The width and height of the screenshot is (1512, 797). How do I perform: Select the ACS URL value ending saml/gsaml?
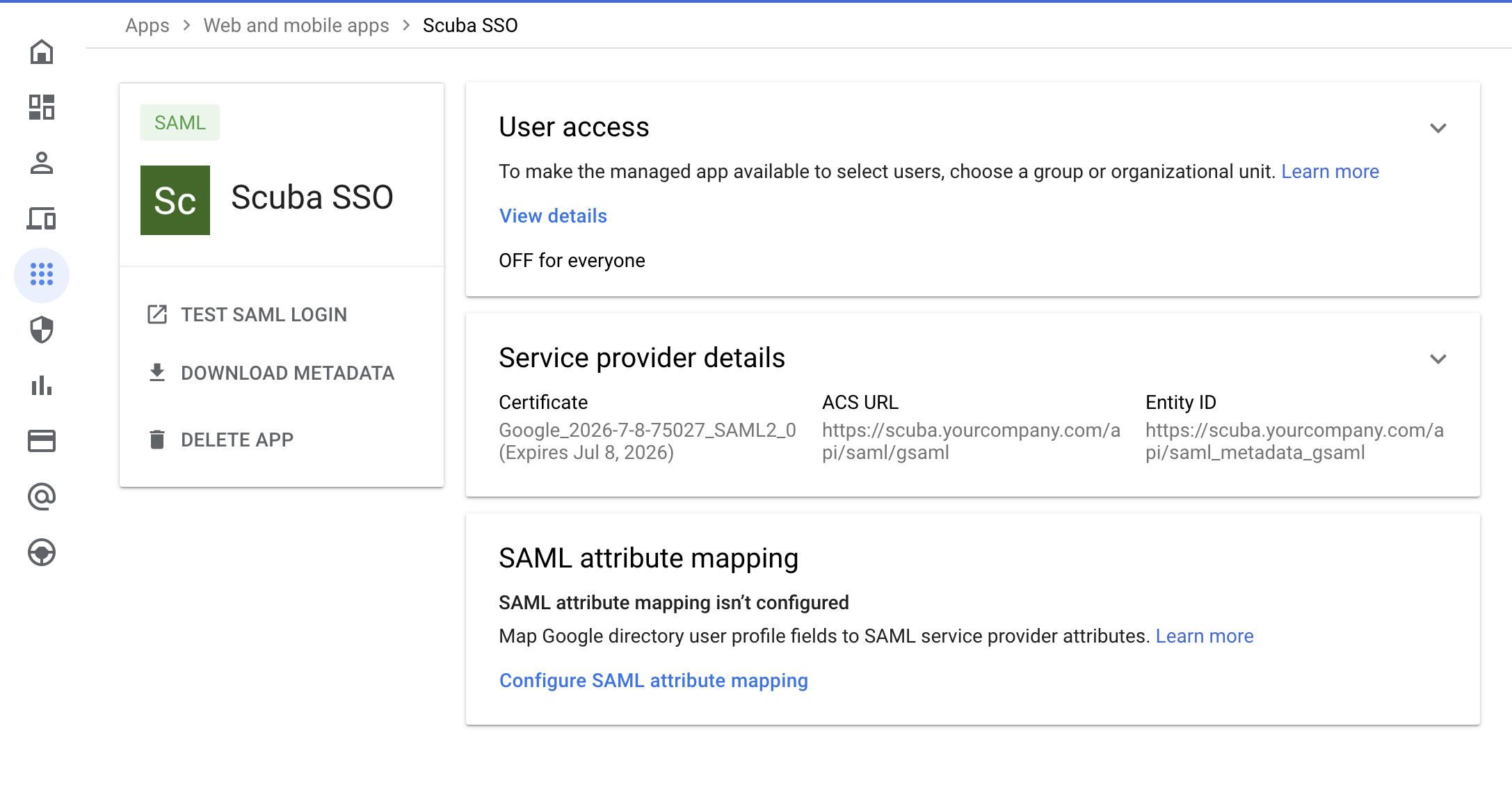971,441
